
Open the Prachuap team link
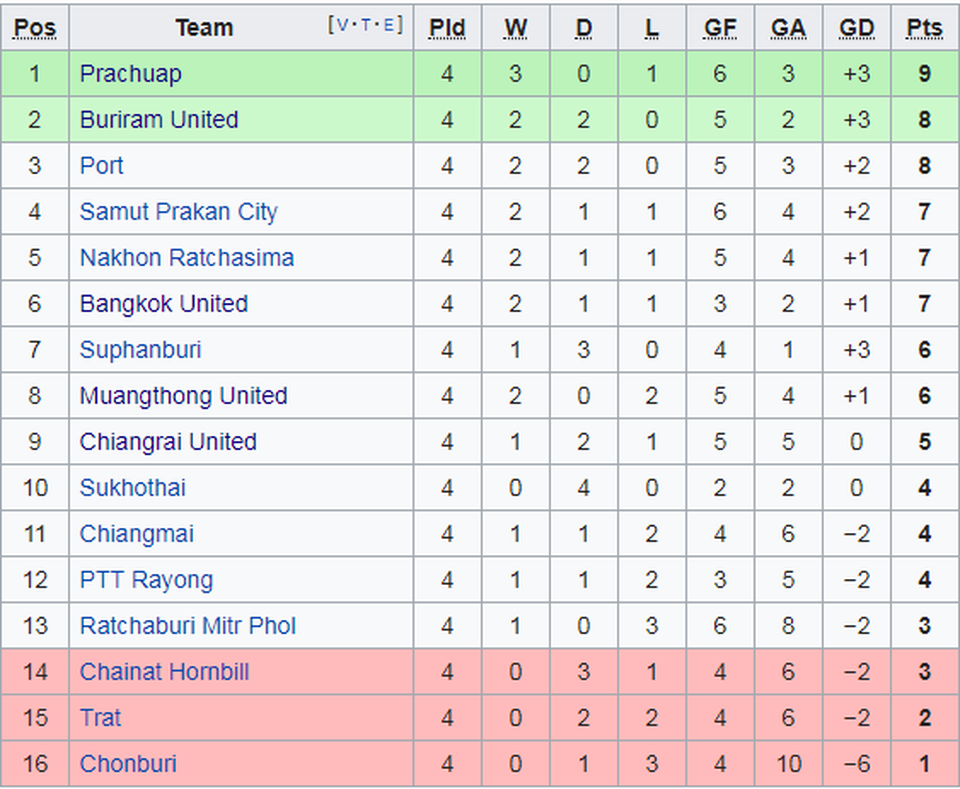130,74
